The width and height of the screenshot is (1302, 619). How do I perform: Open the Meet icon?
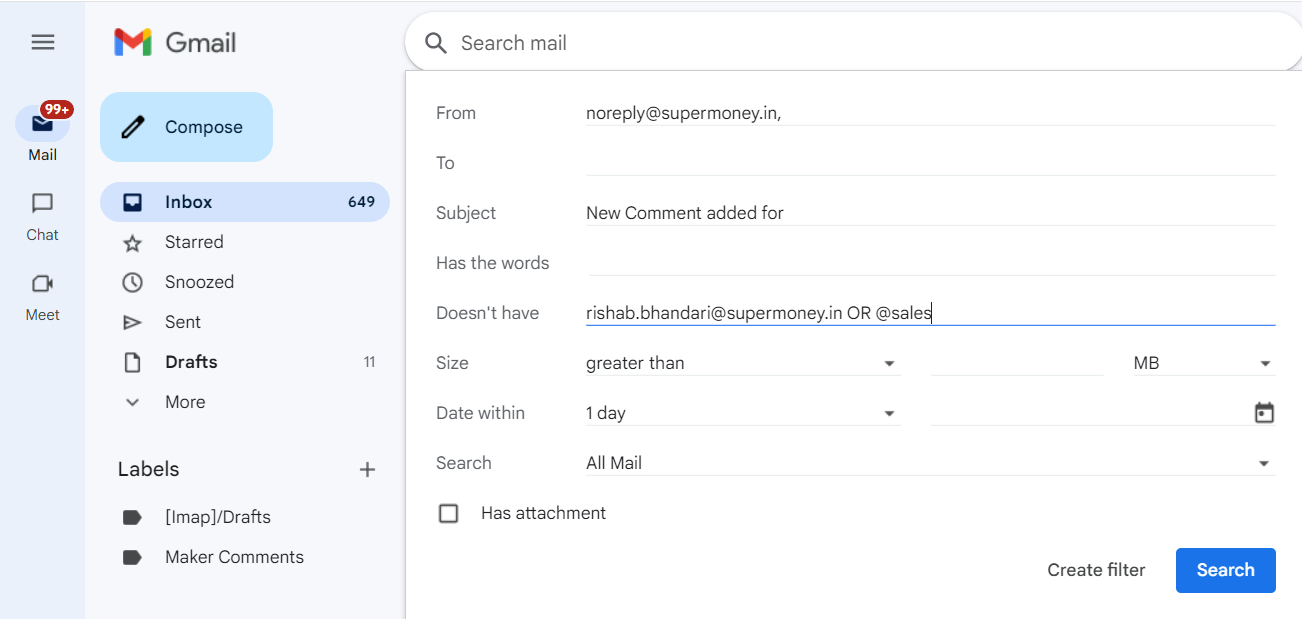tap(42, 283)
